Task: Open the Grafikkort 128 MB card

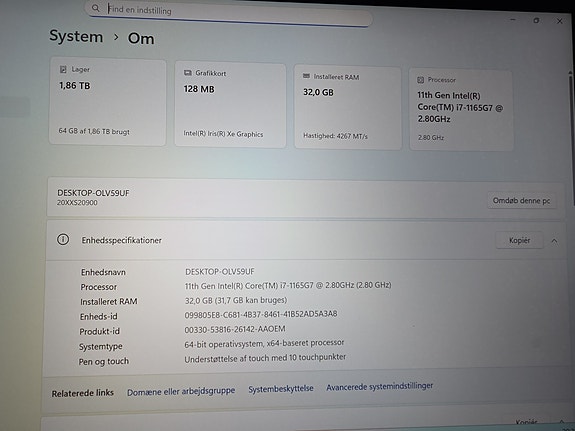Action: click(230, 105)
